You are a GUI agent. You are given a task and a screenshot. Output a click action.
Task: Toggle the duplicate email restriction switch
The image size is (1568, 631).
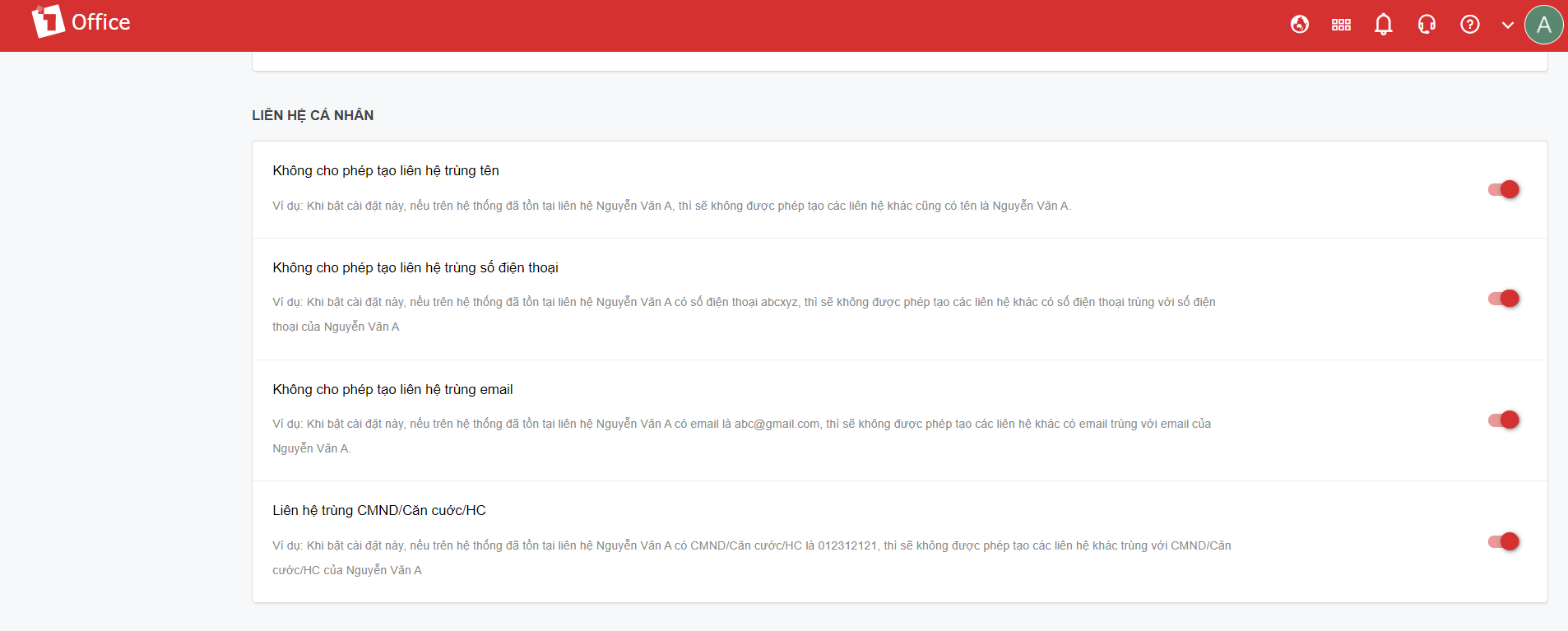tap(1504, 420)
